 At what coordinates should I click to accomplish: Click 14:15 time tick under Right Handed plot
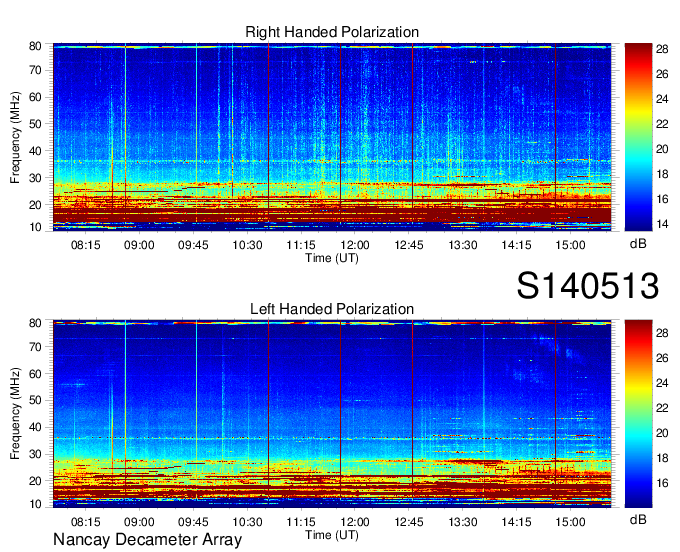(x=517, y=245)
